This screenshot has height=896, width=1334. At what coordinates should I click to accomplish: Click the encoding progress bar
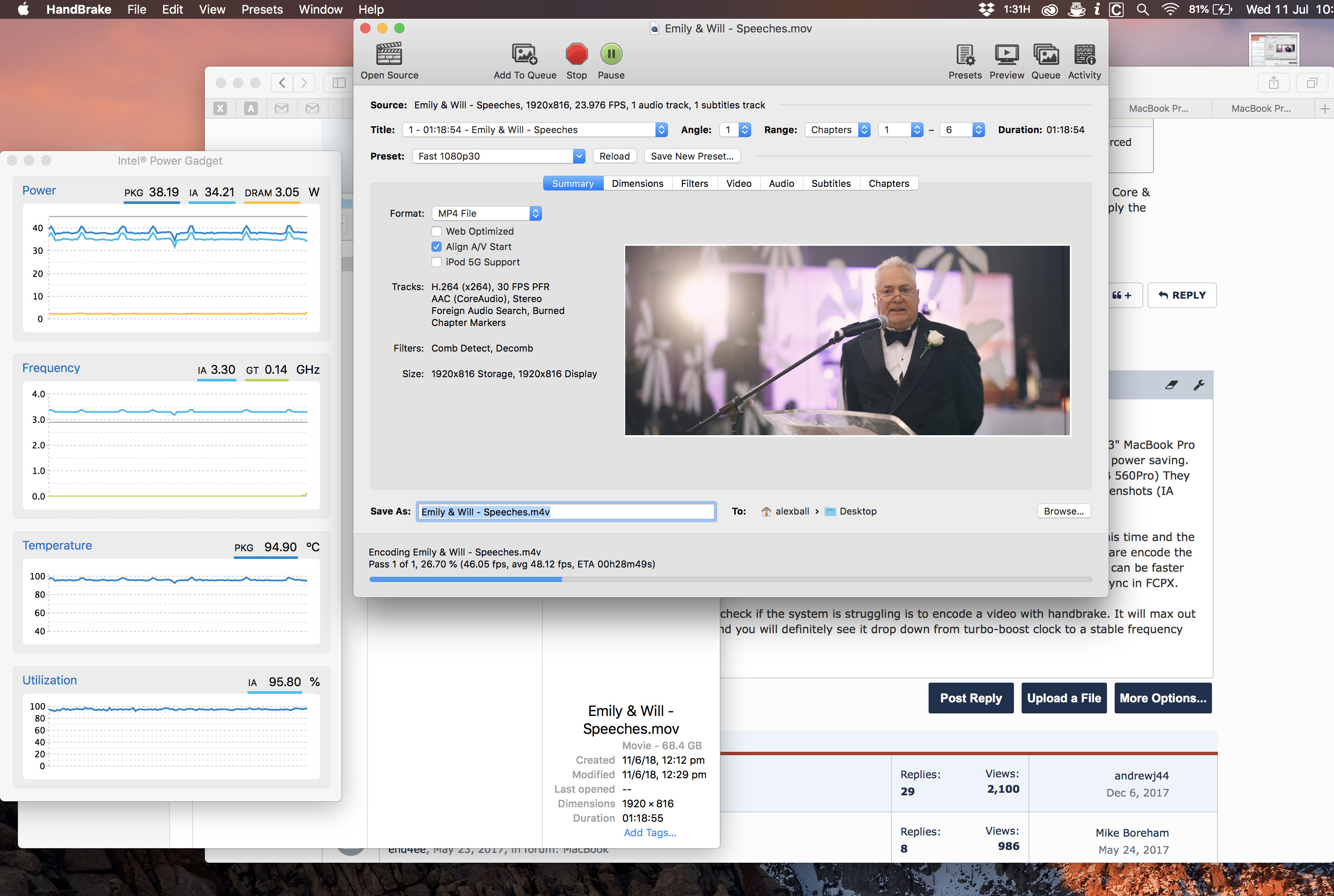(731, 579)
